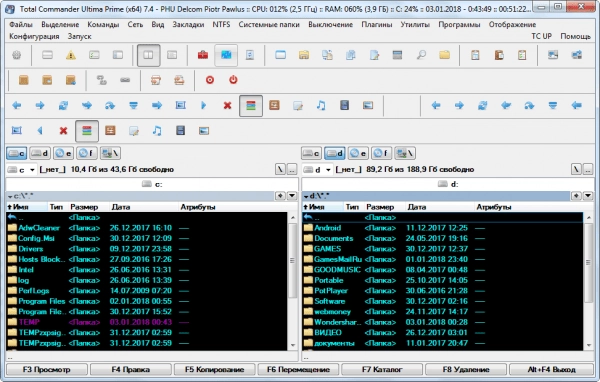Click the red X beside the right-pointing triangle
600x382 pixels.
[227, 105]
